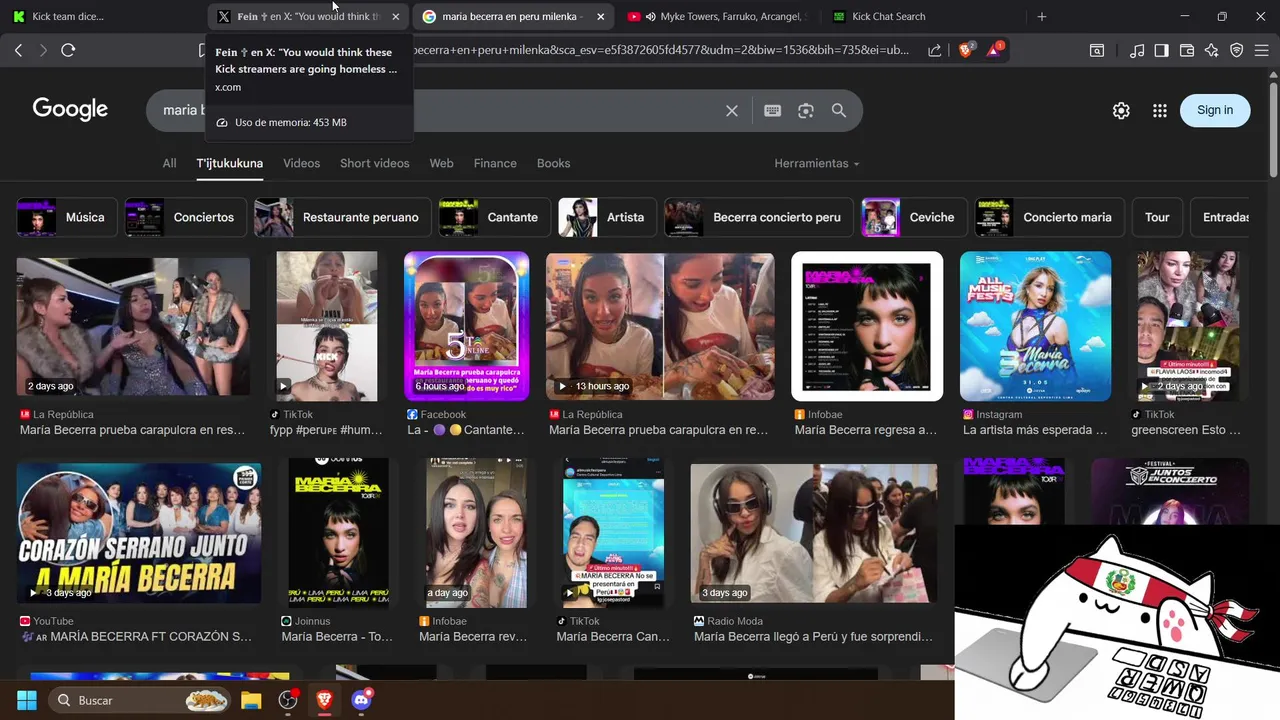Viewport: 1280px width, 720px height.
Task: Click the Windows taskbar Buscar search box
Action: (139, 700)
